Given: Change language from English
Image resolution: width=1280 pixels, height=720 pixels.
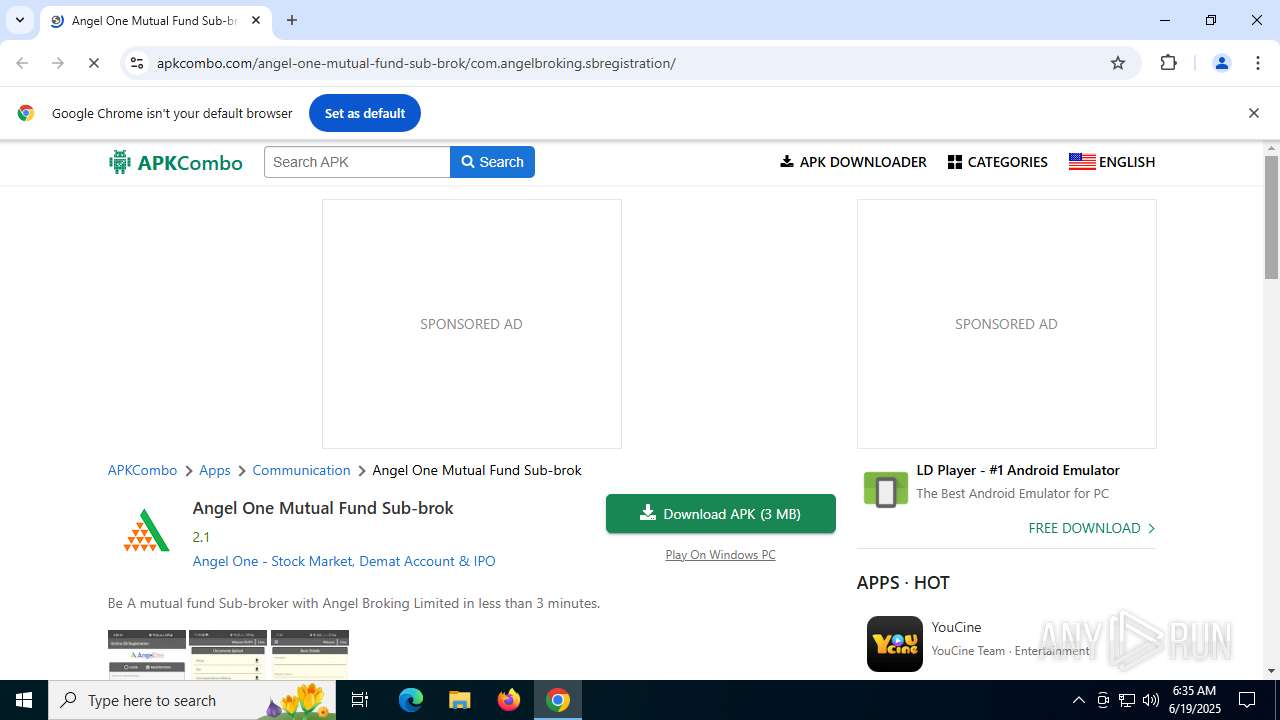Looking at the screenshot, I should [1111, 162].
